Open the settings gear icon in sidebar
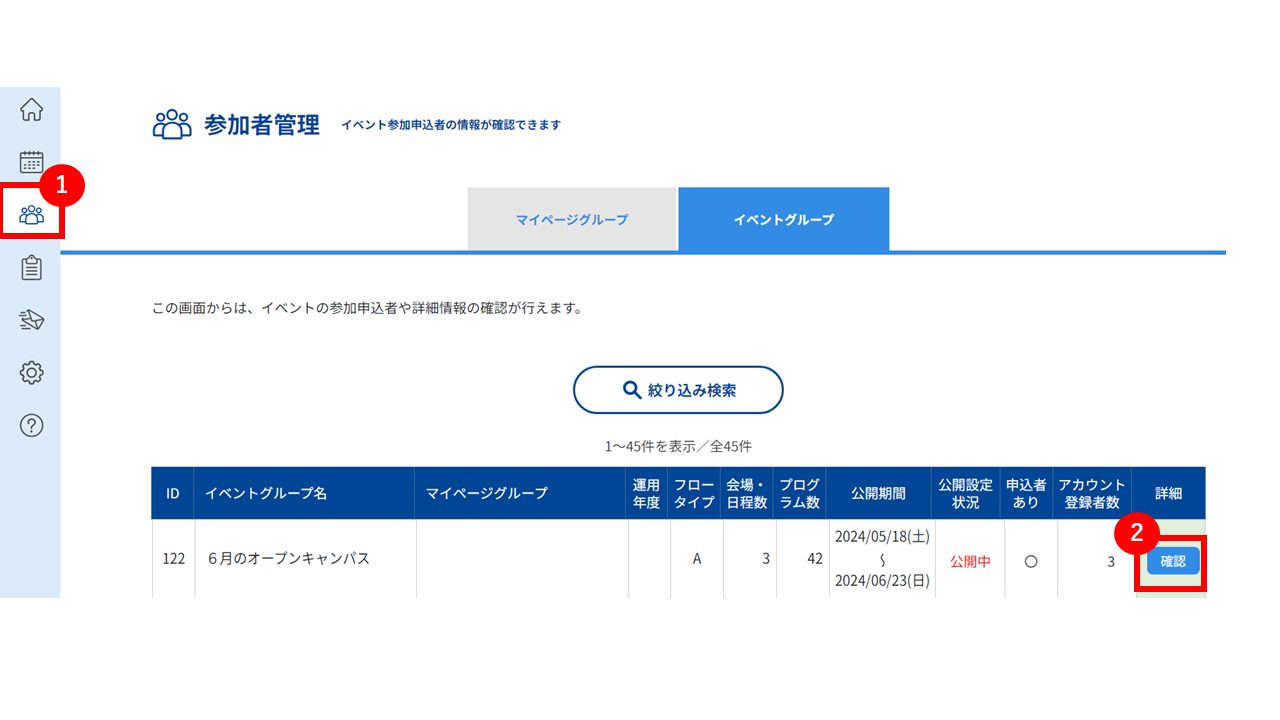Viewport: 1280px width, 720px height. click(32, 373)
